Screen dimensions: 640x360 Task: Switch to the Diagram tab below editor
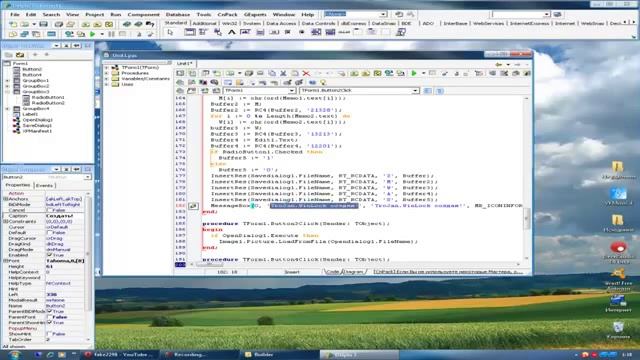(354, 272)
